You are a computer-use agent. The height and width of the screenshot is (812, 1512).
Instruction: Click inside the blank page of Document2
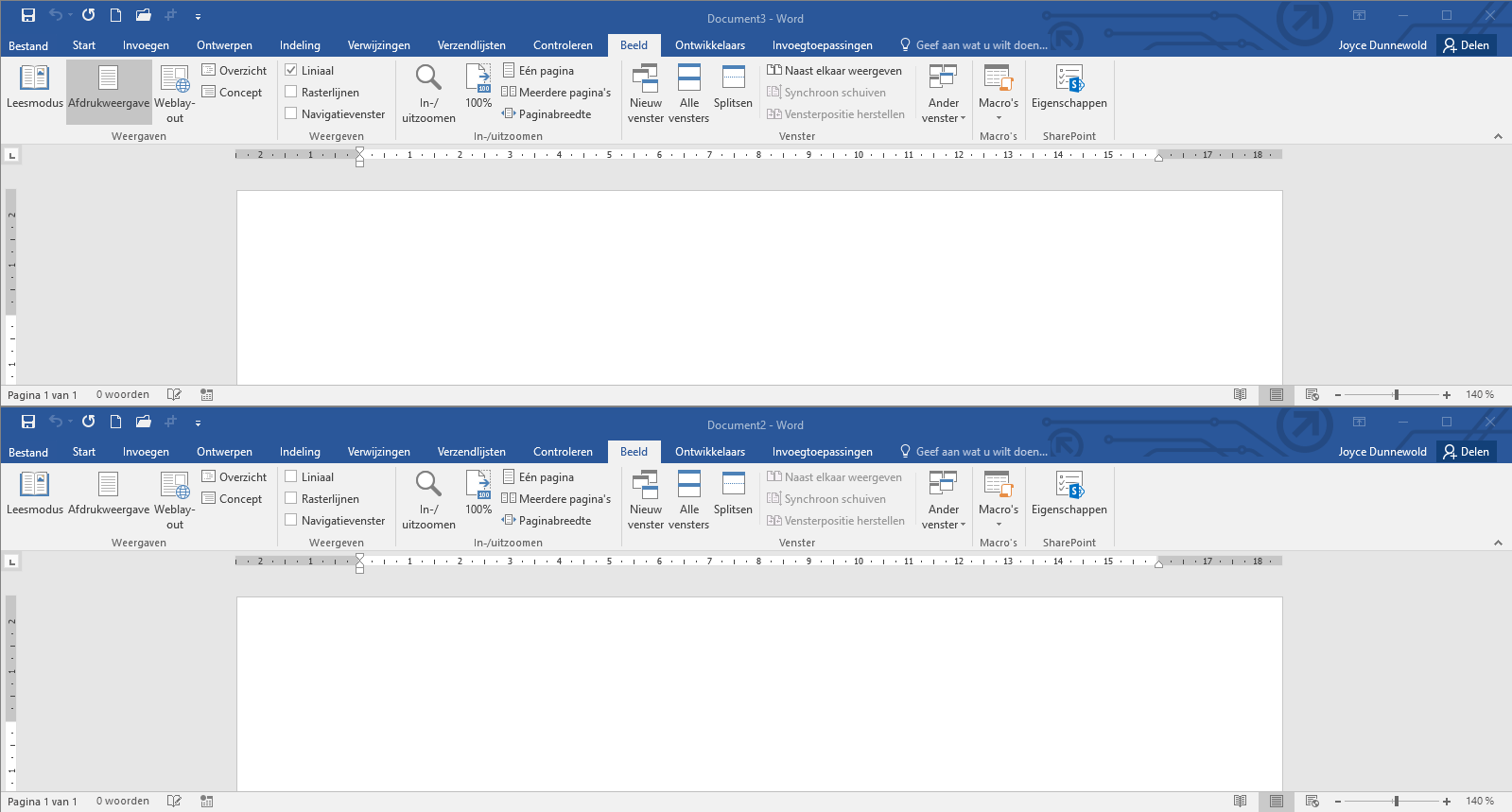coord(759,694)
